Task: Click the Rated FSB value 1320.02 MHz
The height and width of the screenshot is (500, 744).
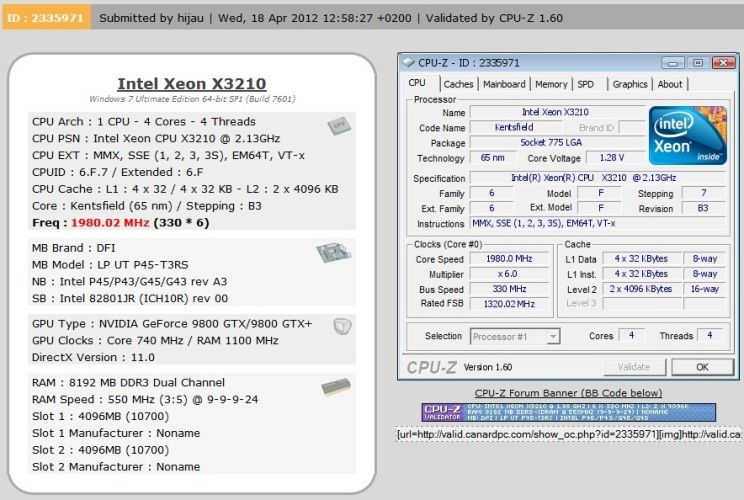Action: [x=509, y=304]
